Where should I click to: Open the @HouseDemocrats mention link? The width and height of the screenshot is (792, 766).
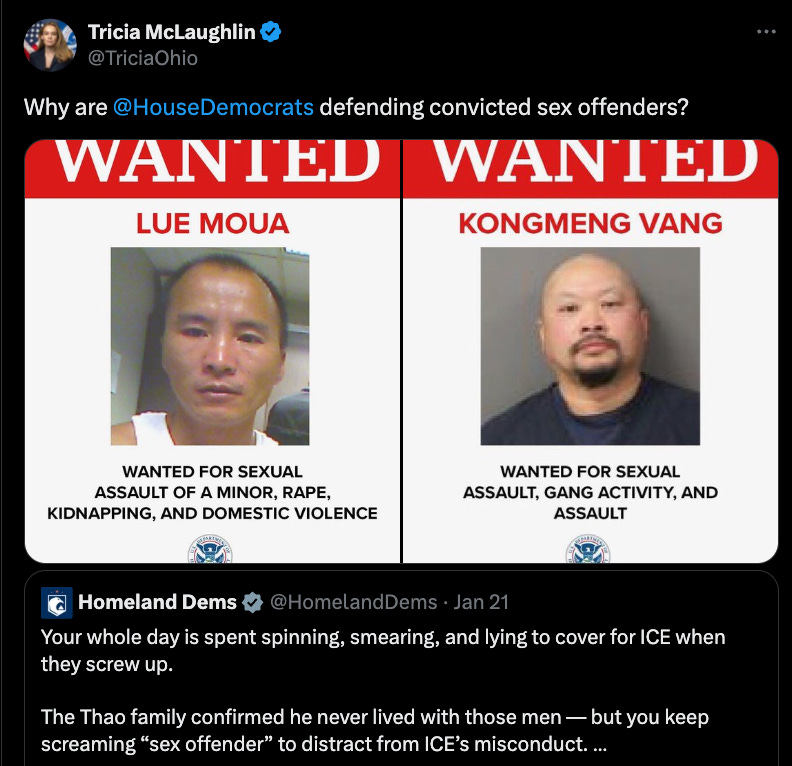pos(213,107)
